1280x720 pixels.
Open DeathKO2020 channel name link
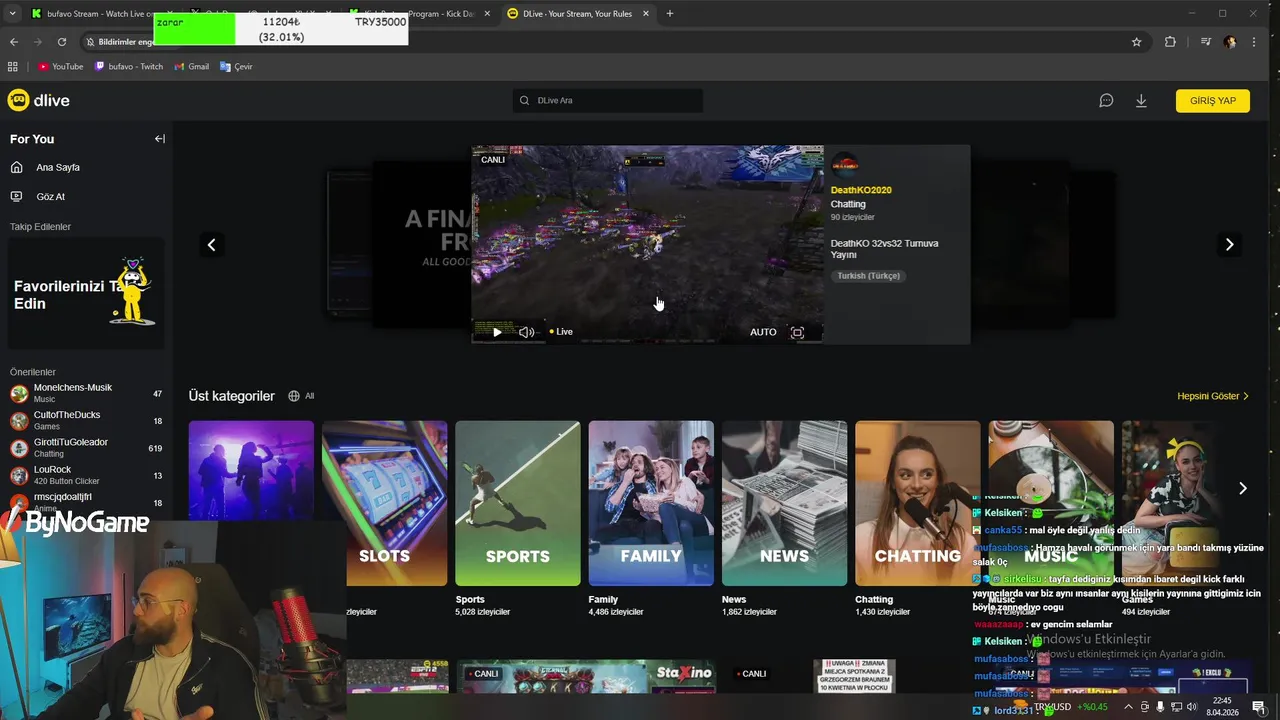coord(861,190)
